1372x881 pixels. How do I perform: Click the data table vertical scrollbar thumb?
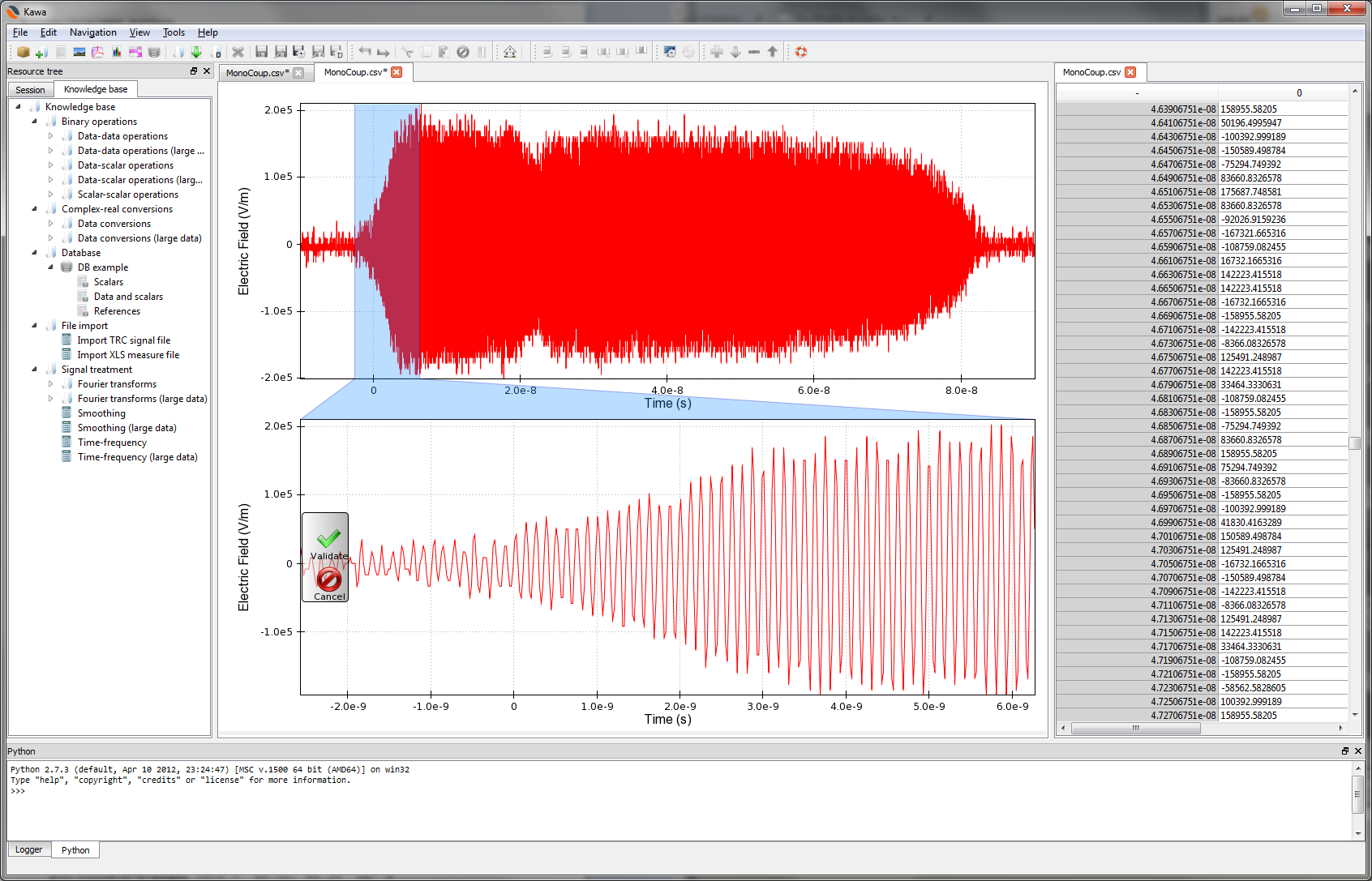coord(1354,443)
